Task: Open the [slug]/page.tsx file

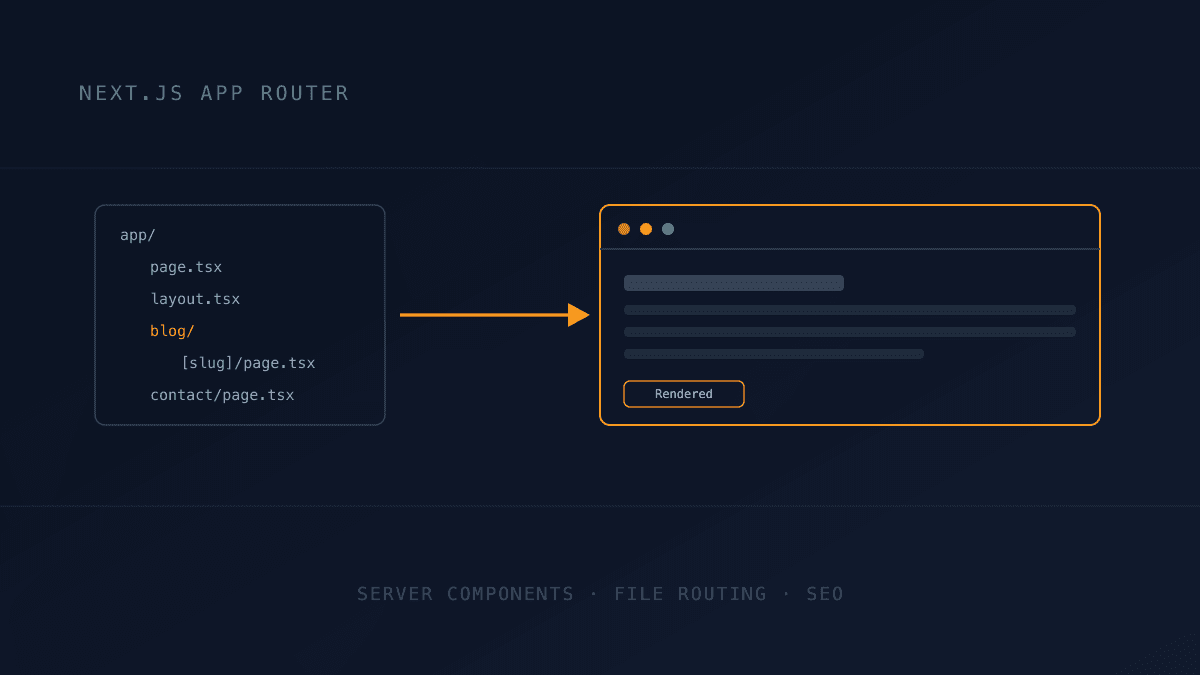Action: 248,363
